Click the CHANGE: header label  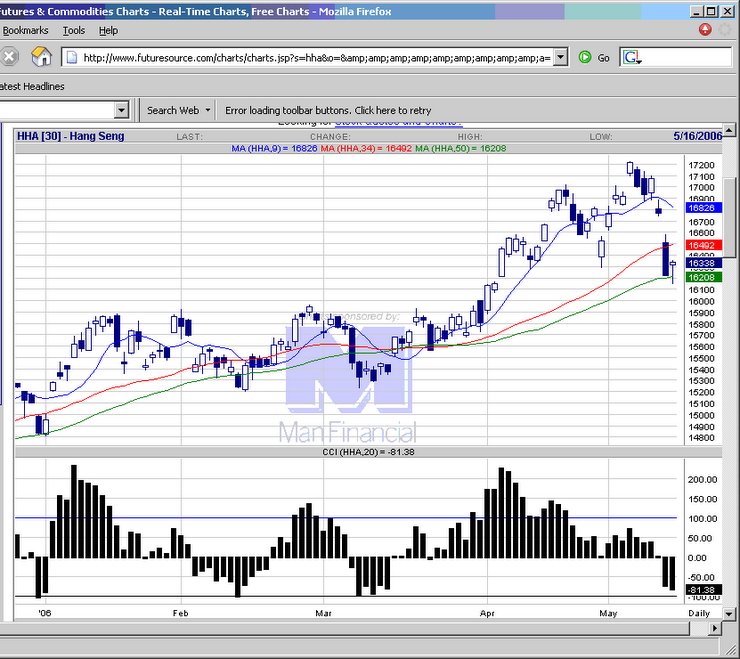[x=330, y=137]
